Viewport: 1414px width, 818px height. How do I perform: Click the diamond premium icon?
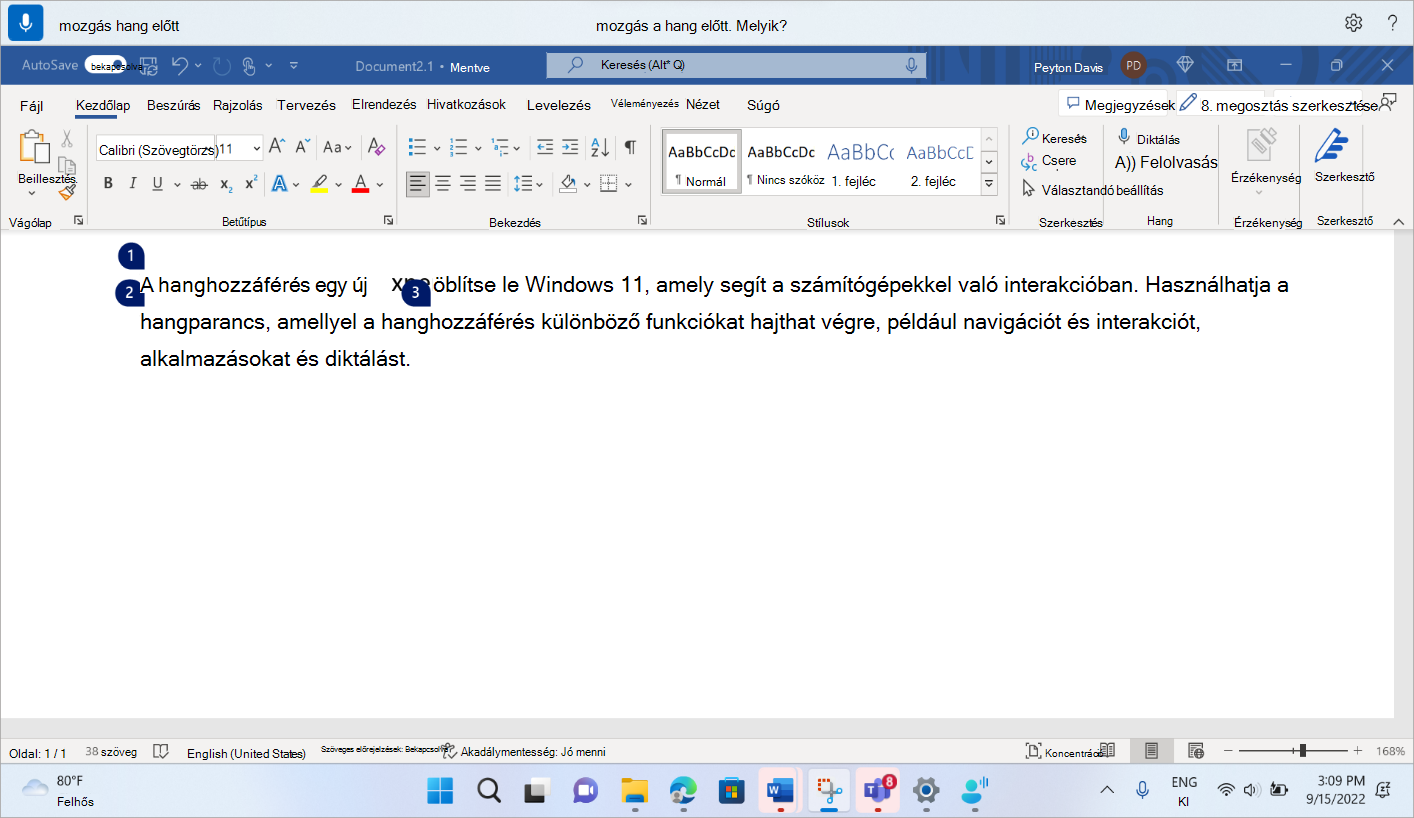1185,65
